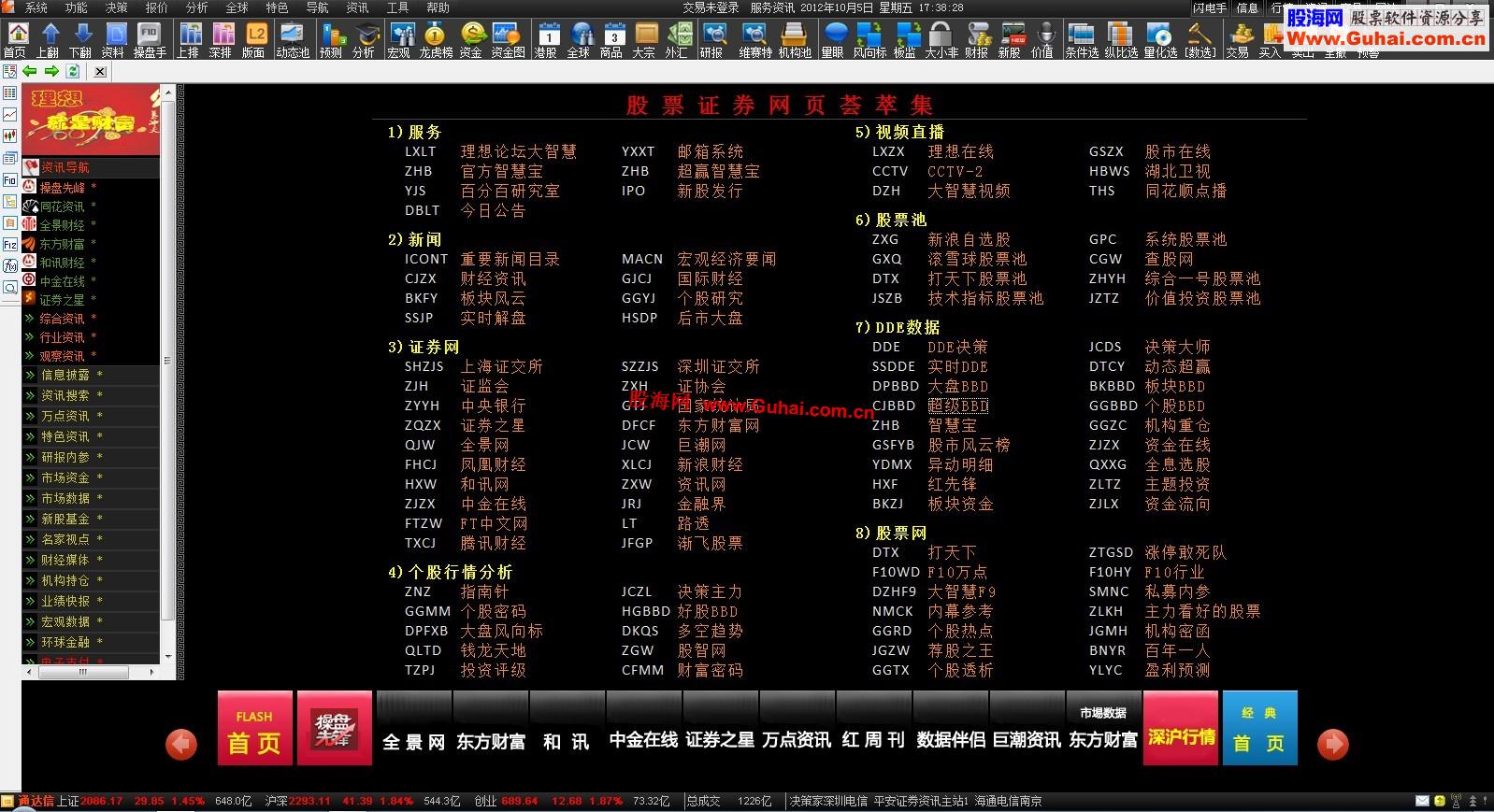This screenshot has width=1494, height=812.
Task: Click the green forward arrow icon
Action: pos(51,71)
